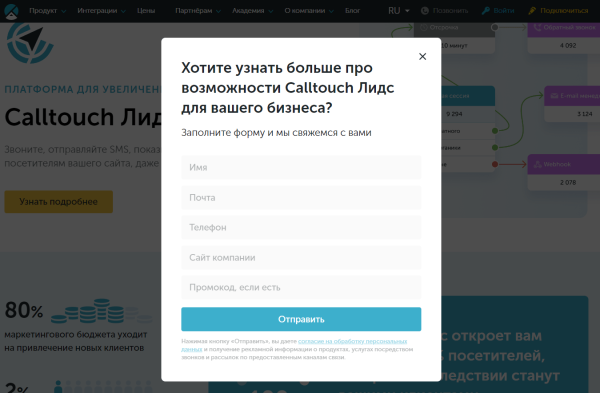
Task: Click the Сайт компании input field
Action: pos(301,258)
